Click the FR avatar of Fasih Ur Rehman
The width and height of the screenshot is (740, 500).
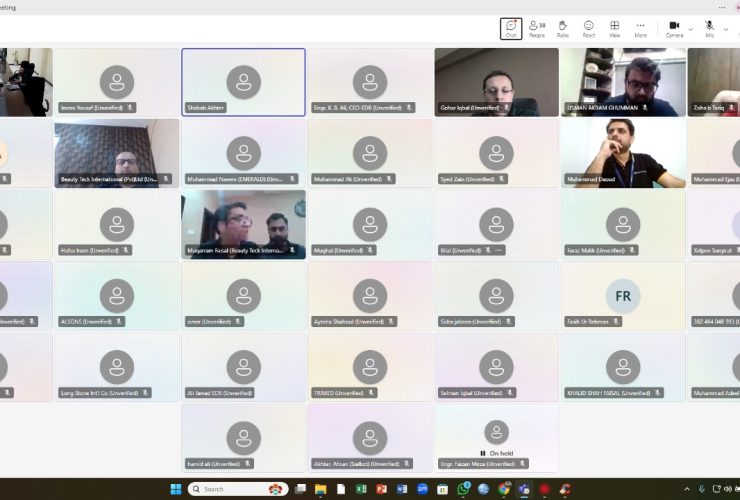[x=623, y=296]
